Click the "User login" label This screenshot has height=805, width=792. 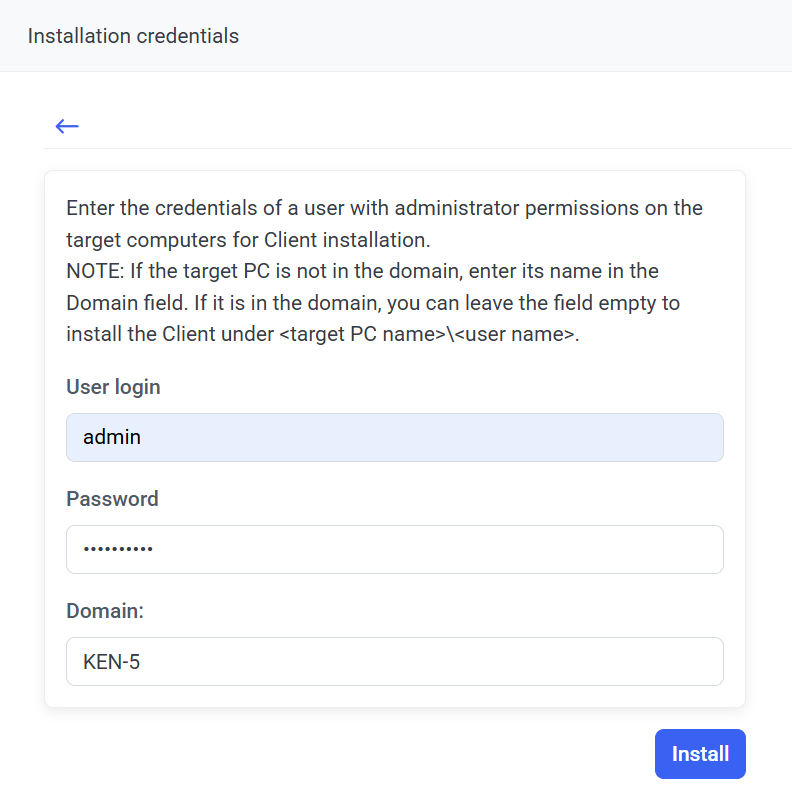[113, 387]
